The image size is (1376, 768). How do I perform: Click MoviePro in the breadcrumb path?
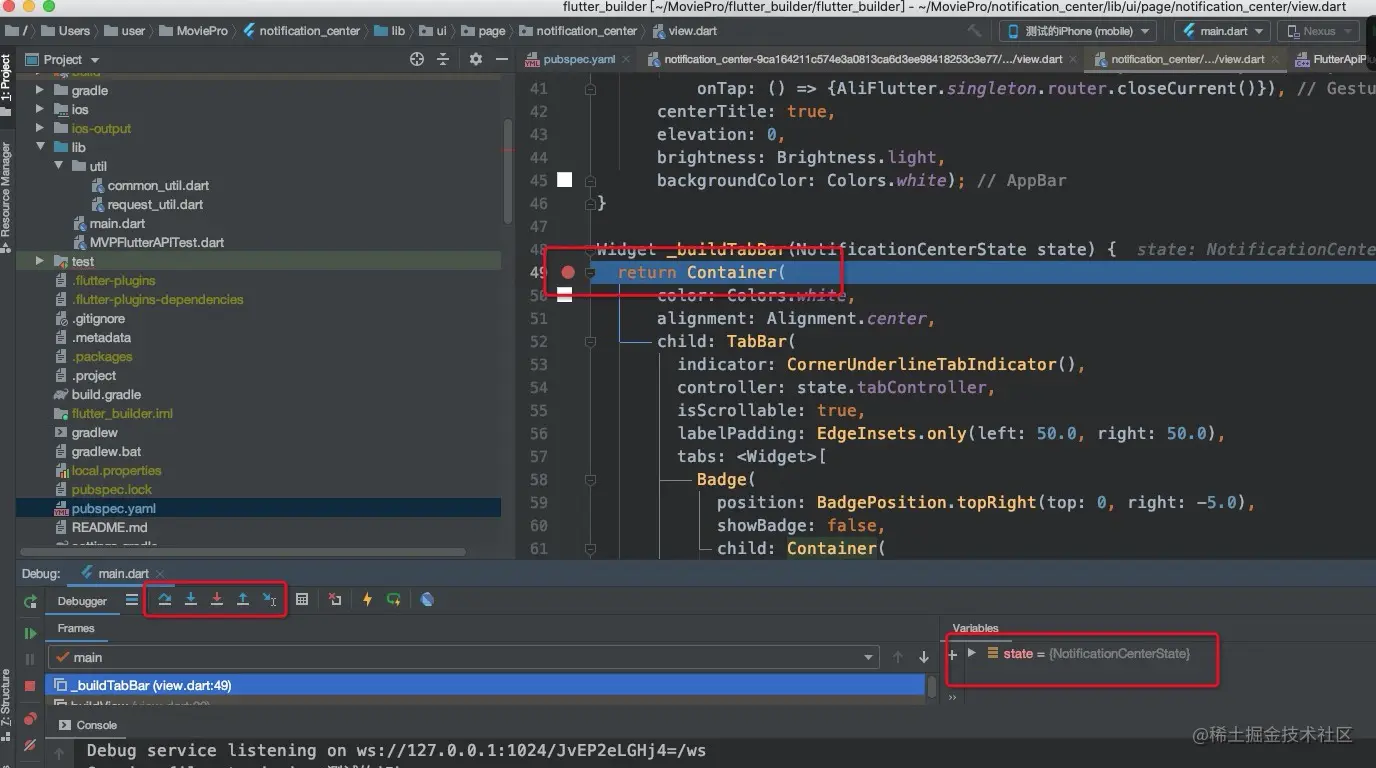tap(194, 31)
